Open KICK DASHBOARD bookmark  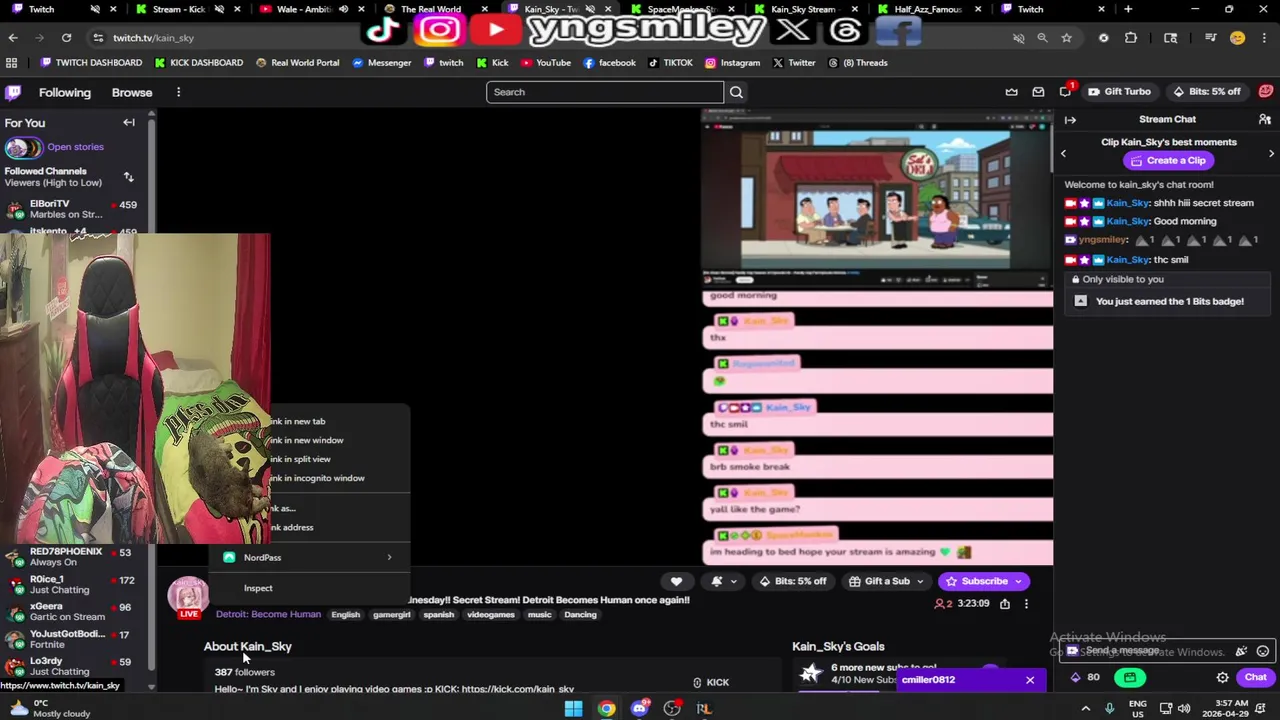coord(198,62)
